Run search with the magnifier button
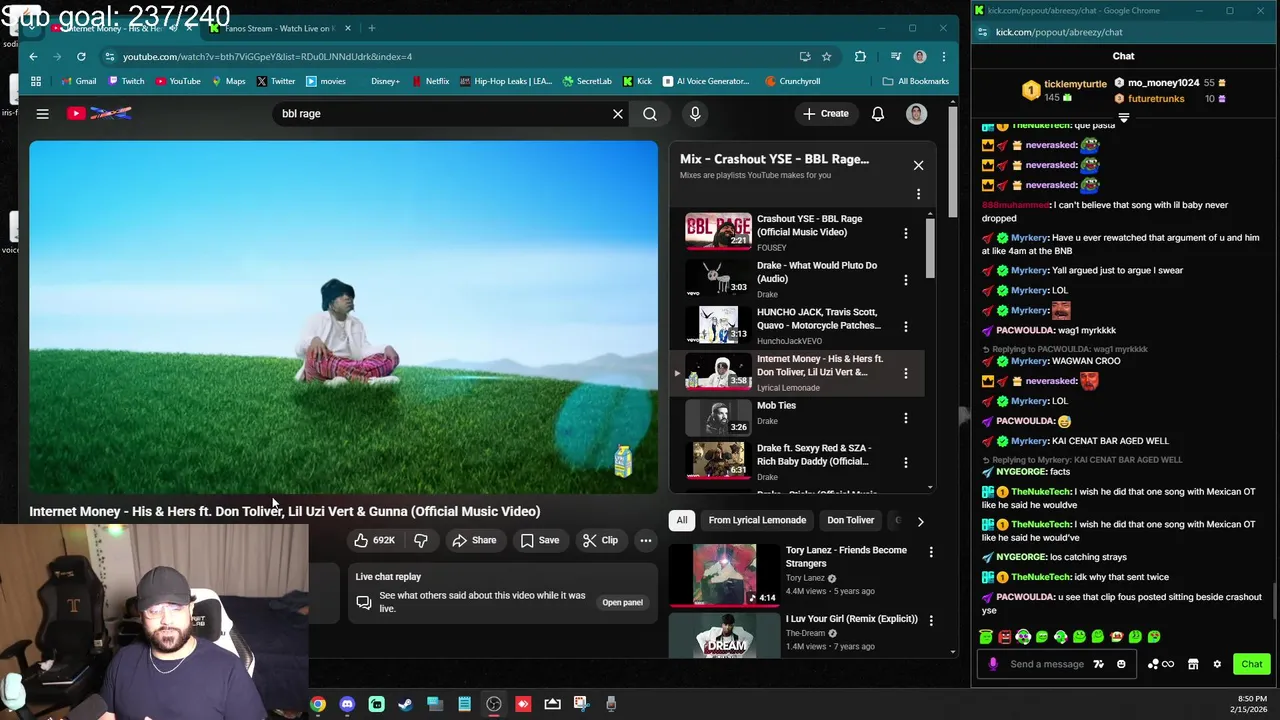Image resolution: width=1280 pixels, height=720 pixels. 650,114
